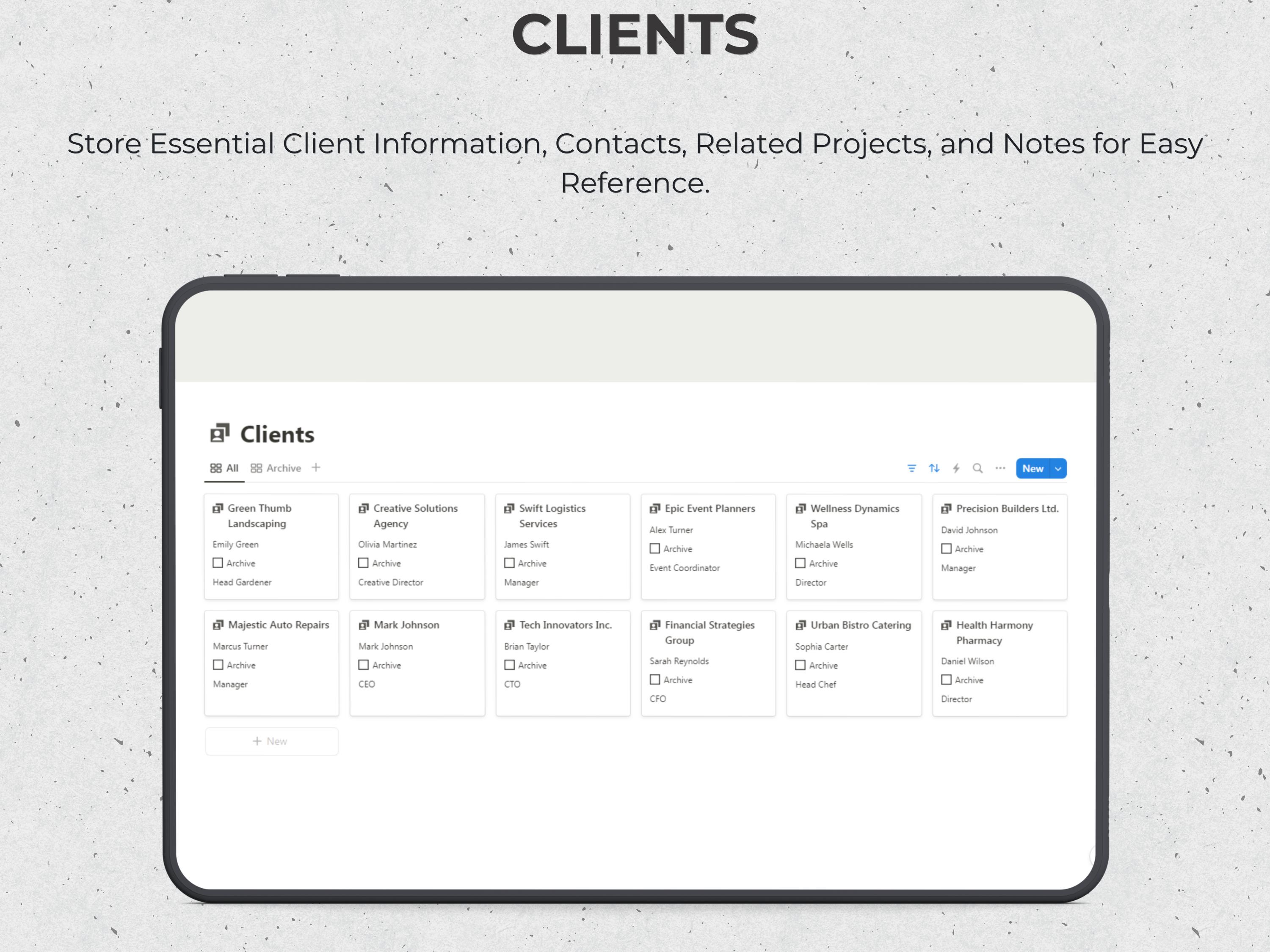Open the three-dot more options menu
This screenshot has height=952, width=1270.
(1000, 468)
